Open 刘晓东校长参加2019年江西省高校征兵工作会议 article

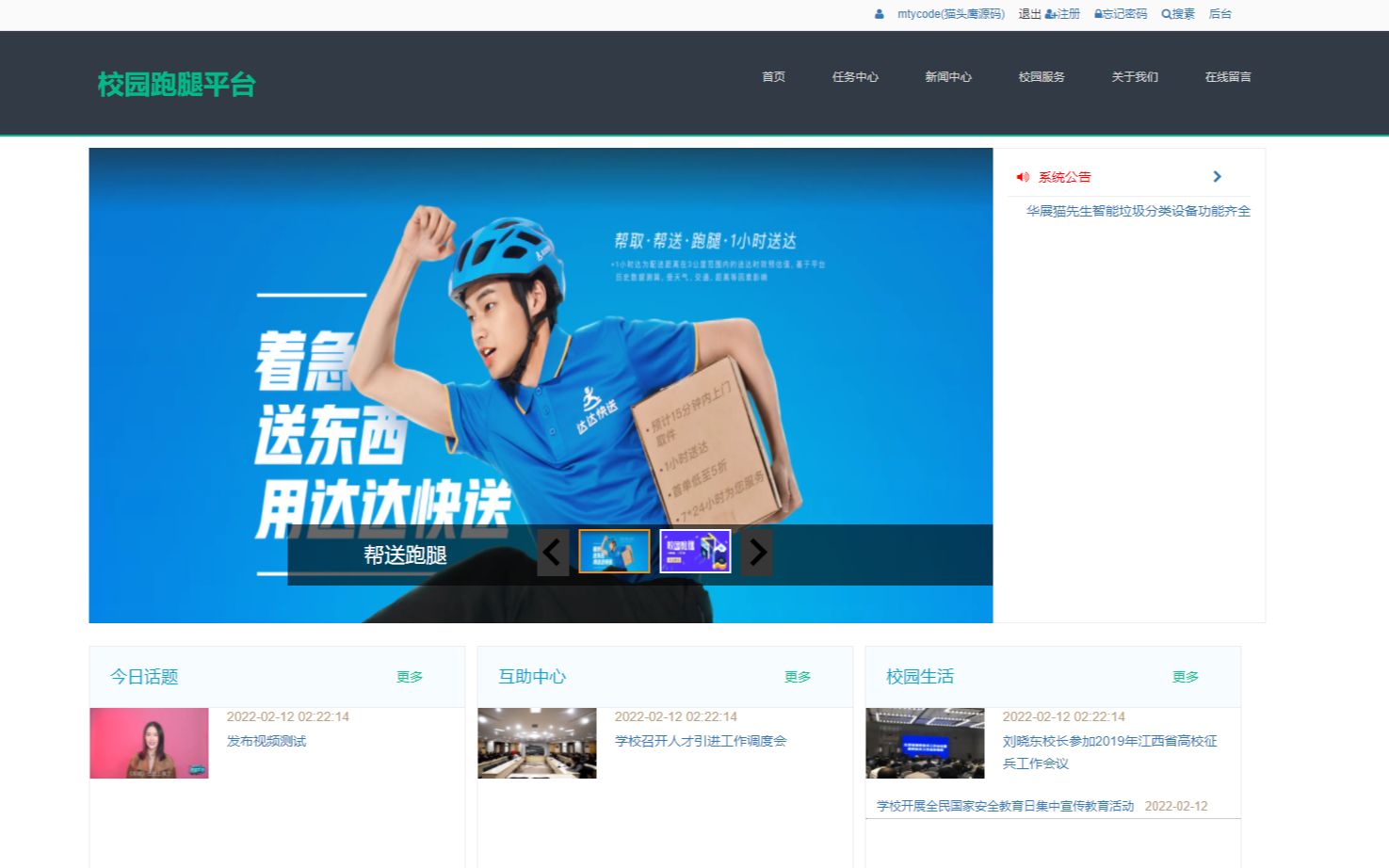pyautogui.click(x=1109, y=752)
